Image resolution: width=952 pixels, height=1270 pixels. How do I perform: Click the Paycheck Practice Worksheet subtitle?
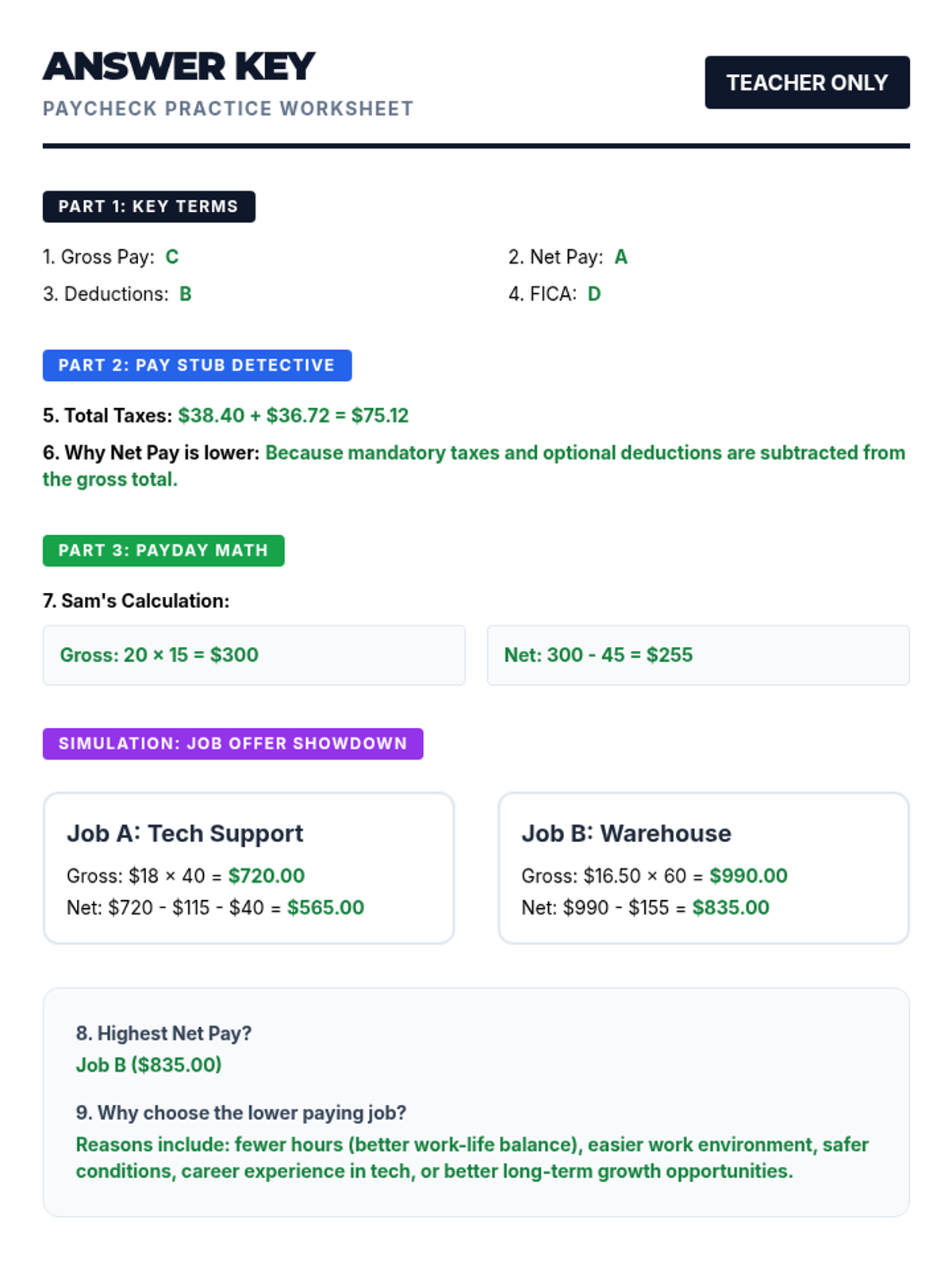[228, 109]
